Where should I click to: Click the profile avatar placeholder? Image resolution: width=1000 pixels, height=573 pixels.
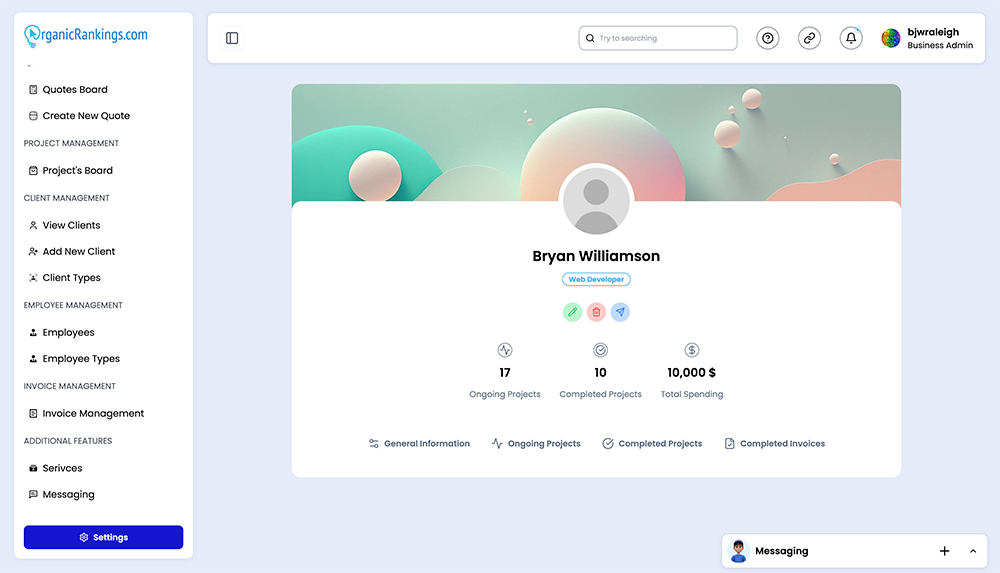tap(596, 202)
